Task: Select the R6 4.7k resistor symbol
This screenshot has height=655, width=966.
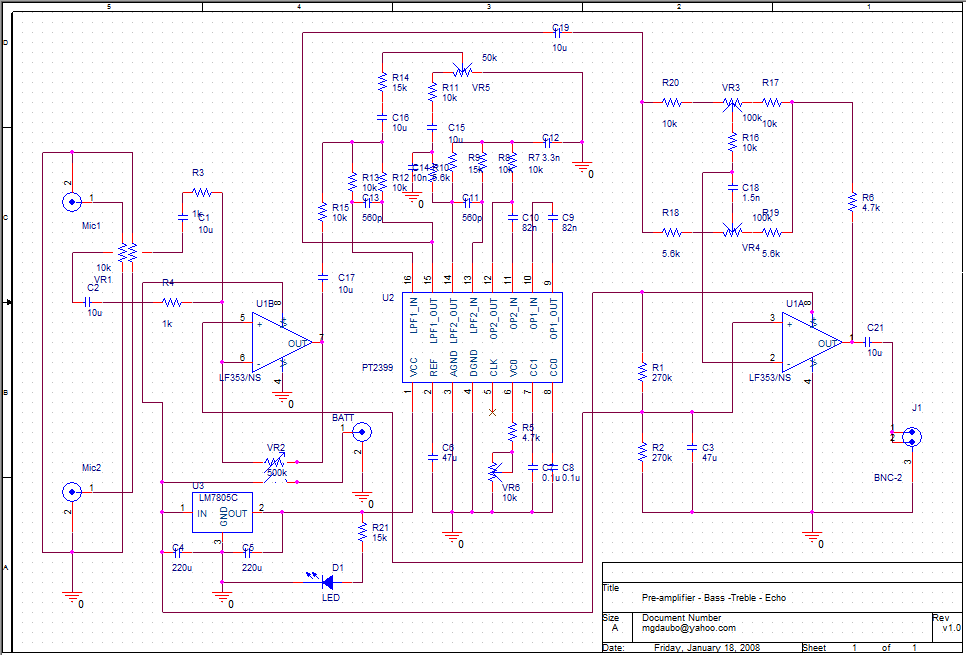Action: click(851, 202)
